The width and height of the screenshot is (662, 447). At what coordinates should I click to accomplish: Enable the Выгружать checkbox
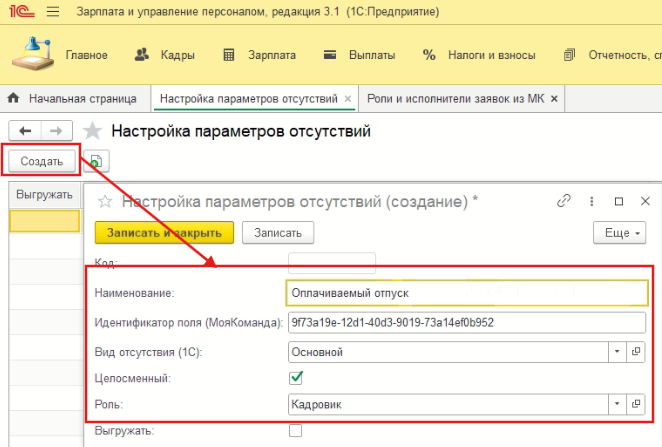[296, 430]
